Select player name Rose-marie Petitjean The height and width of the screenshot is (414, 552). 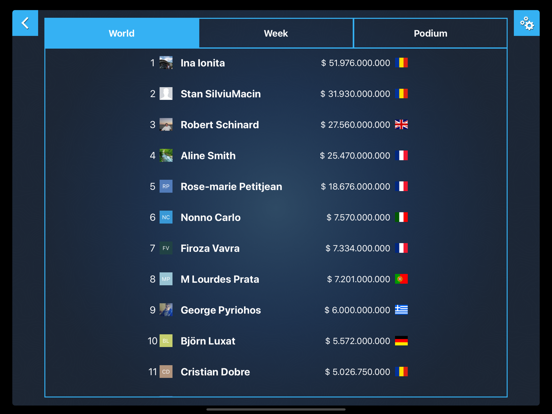[231, 187]
